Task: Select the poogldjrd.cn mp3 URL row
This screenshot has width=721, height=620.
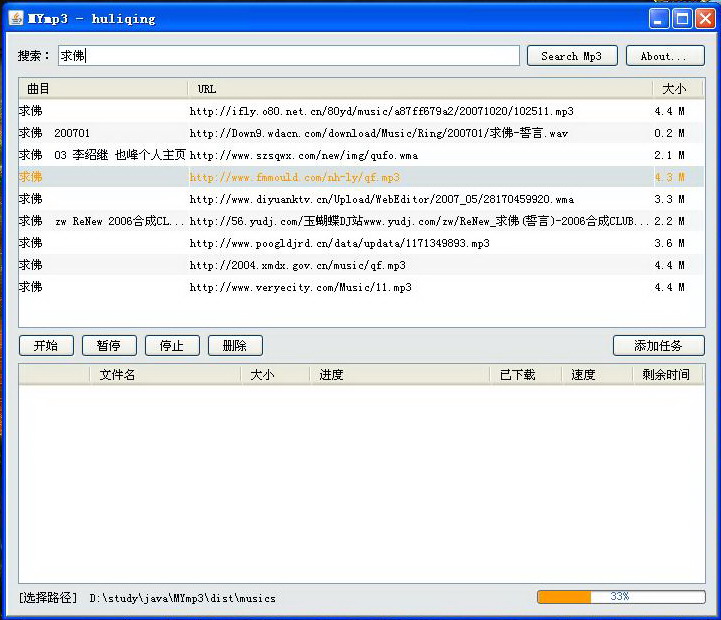Action: point(361,243)
